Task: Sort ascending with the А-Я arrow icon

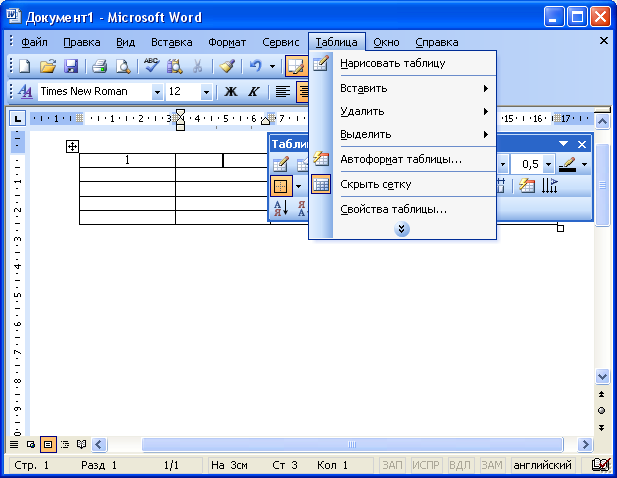Action: point(281,208)
